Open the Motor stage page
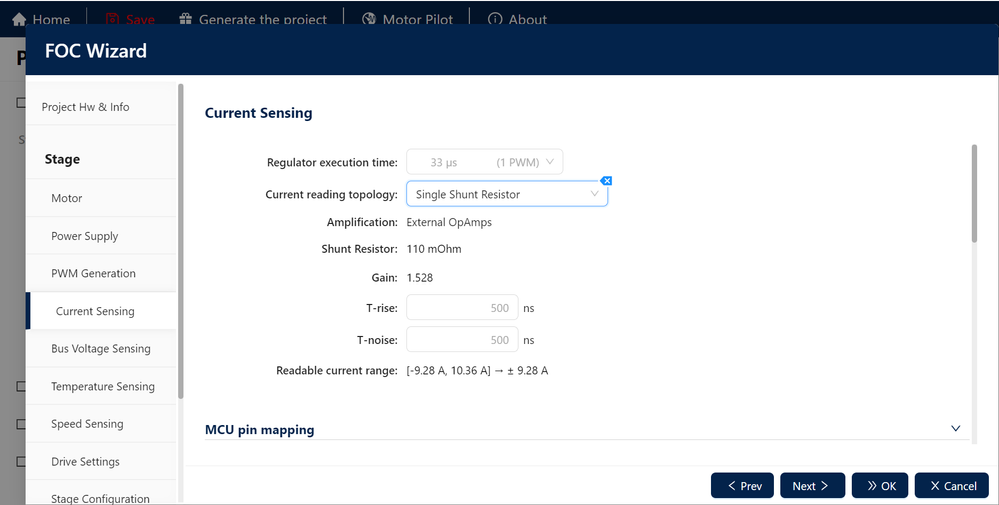Viewport: 999px width, 505px height. [101, 198]
